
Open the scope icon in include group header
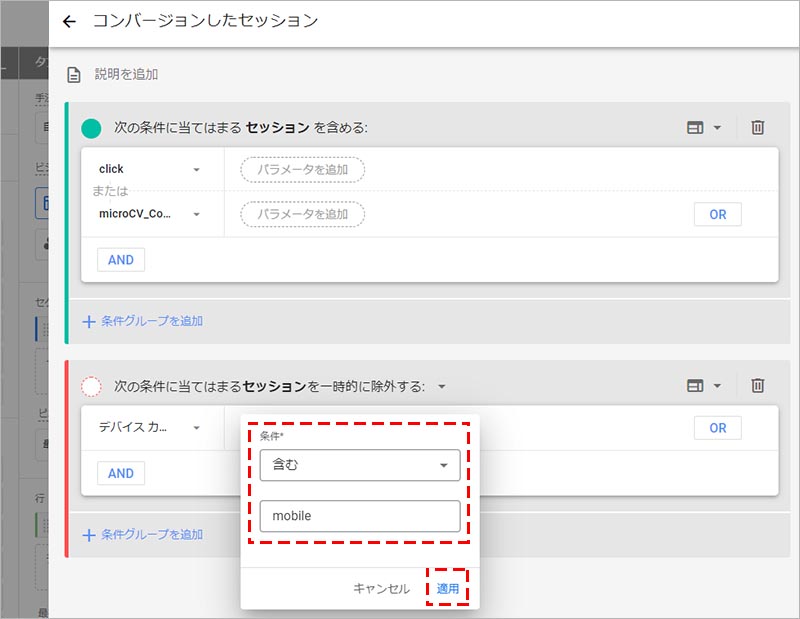[x=704, y=127]
